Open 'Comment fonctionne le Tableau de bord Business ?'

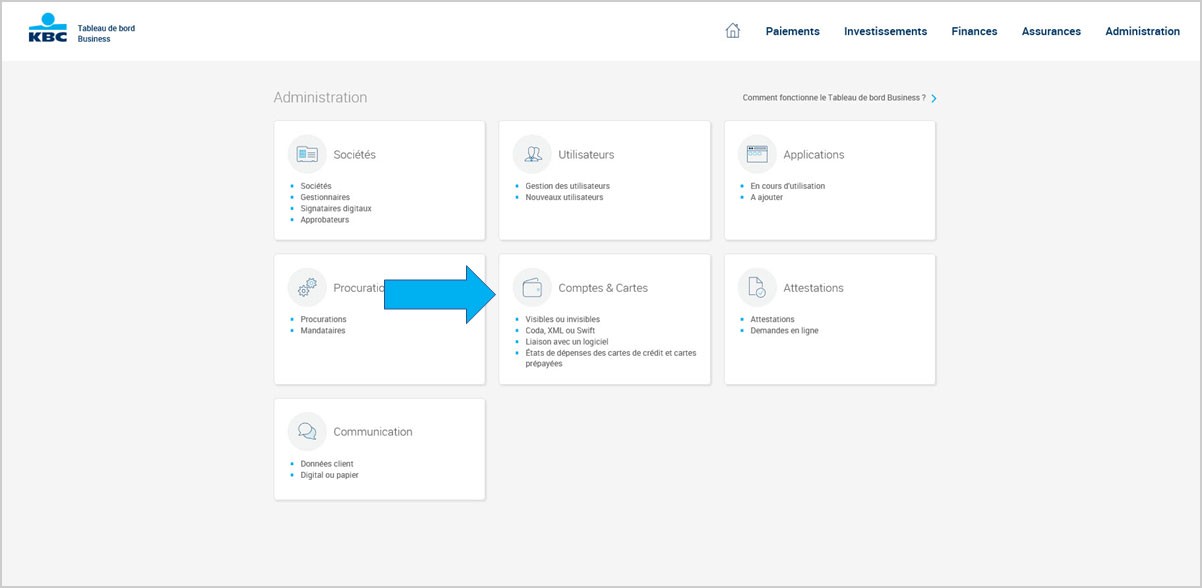point(834,98)
